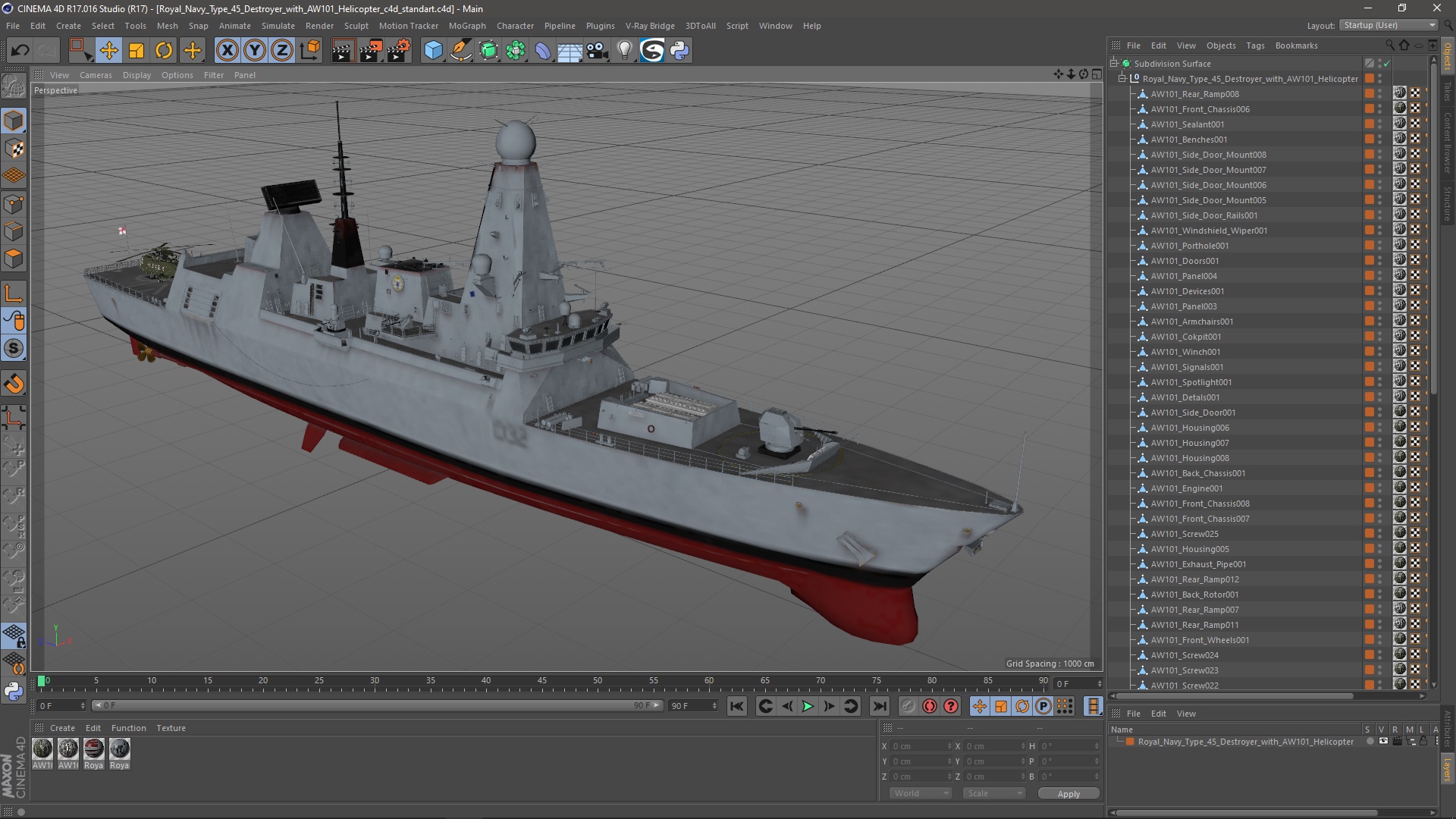This screenshot has height=819, width=1456.
Task: Open the viewport Cameras menu
Action: pos(96,75)
